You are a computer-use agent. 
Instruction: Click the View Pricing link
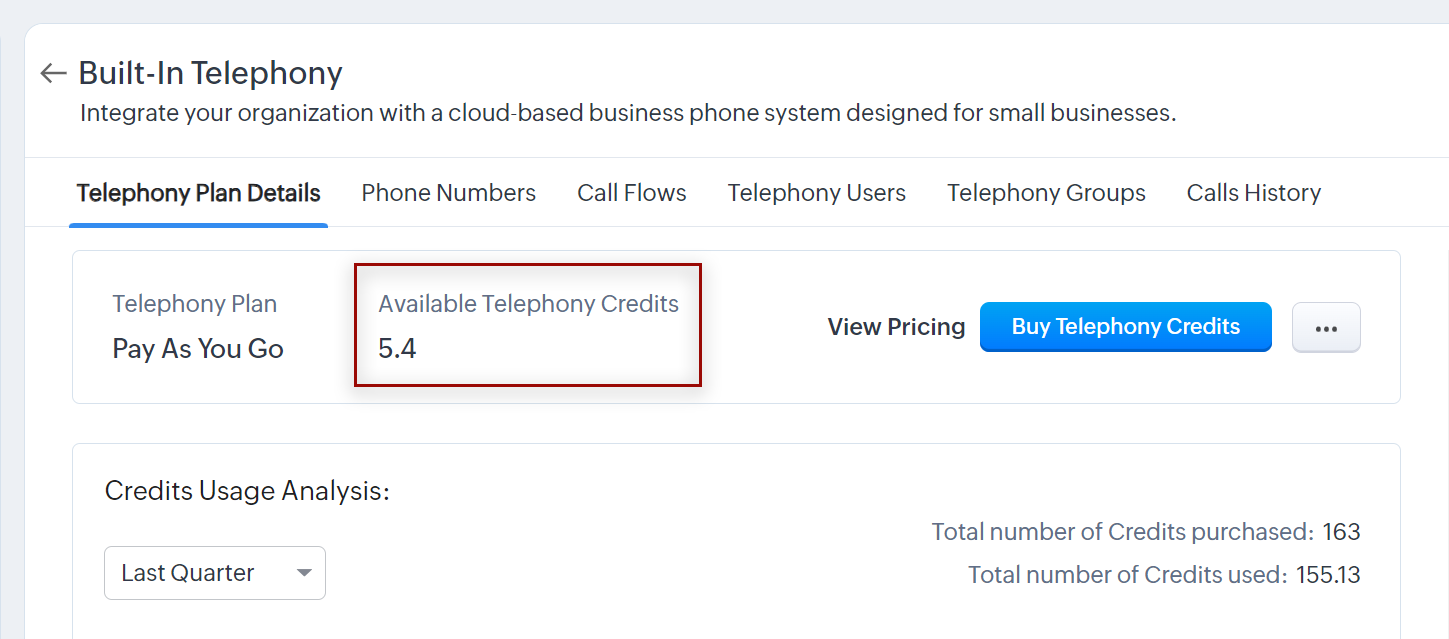click(x=896, y=327)
